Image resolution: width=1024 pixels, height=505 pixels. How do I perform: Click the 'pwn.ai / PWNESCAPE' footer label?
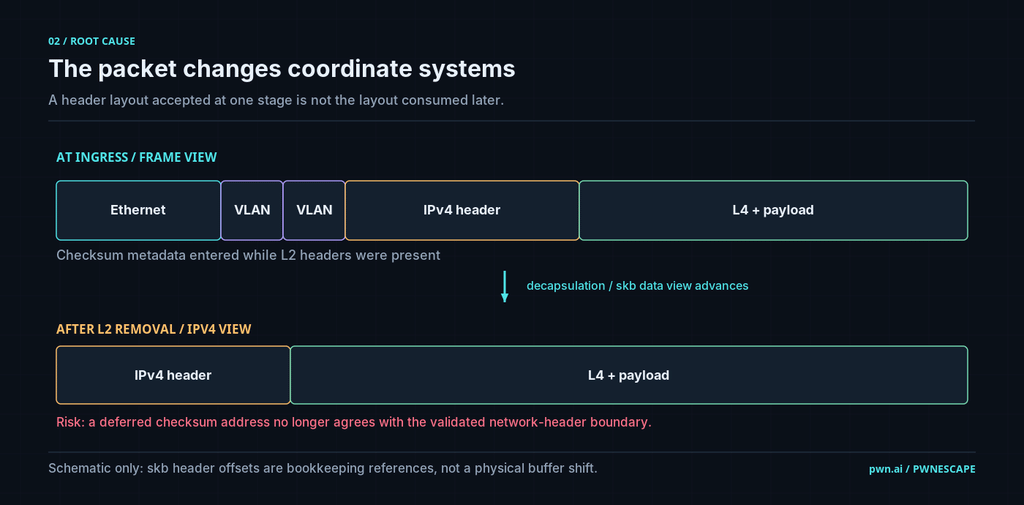tap(922, 469)
